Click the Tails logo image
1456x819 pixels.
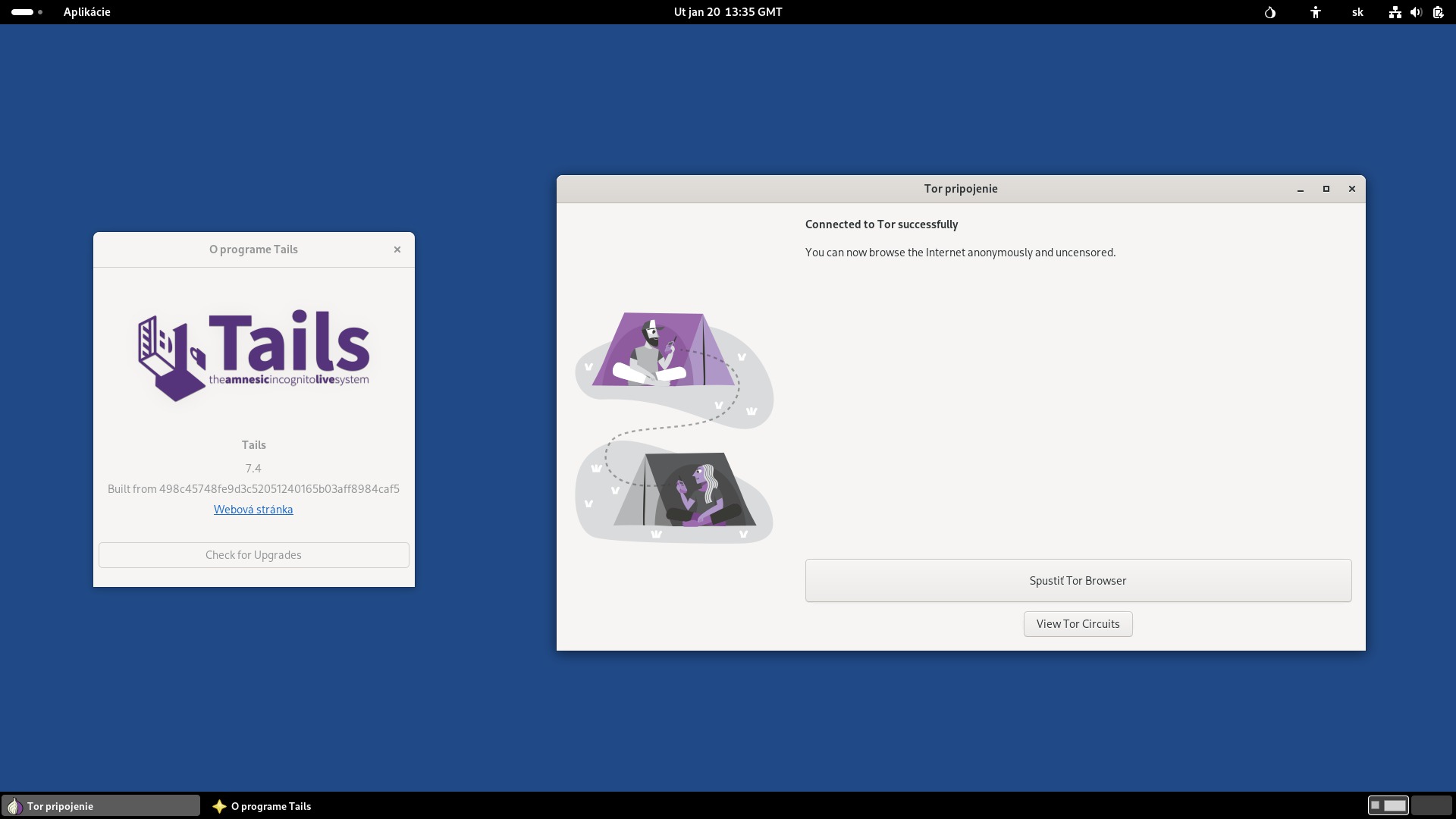click(x=253, y=355)
